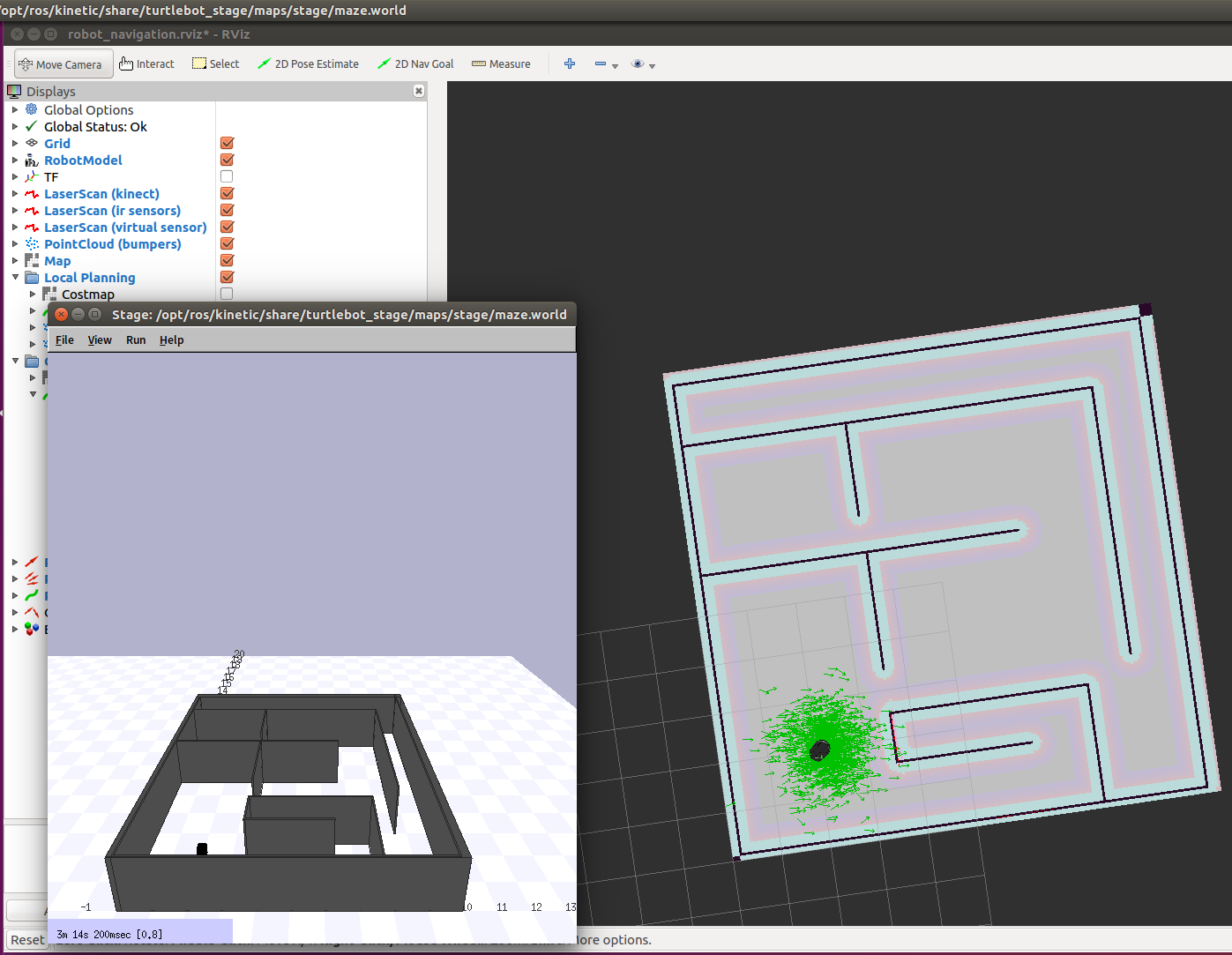Image resolution: width=1232 pixels, height=955 pixels.
Task: Click the robot model in the map view
Action: (x=819, y=750)
